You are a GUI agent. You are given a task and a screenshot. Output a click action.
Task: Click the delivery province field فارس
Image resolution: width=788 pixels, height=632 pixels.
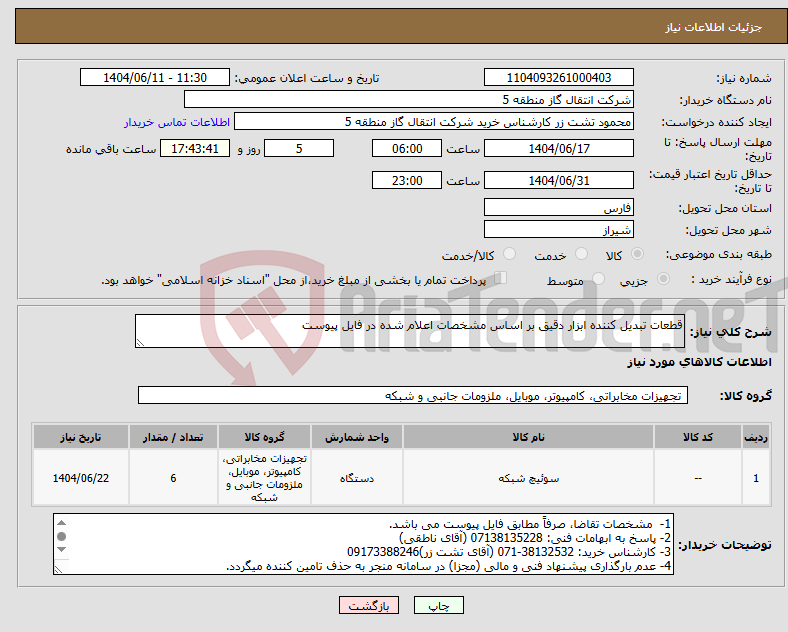[558, 207]
